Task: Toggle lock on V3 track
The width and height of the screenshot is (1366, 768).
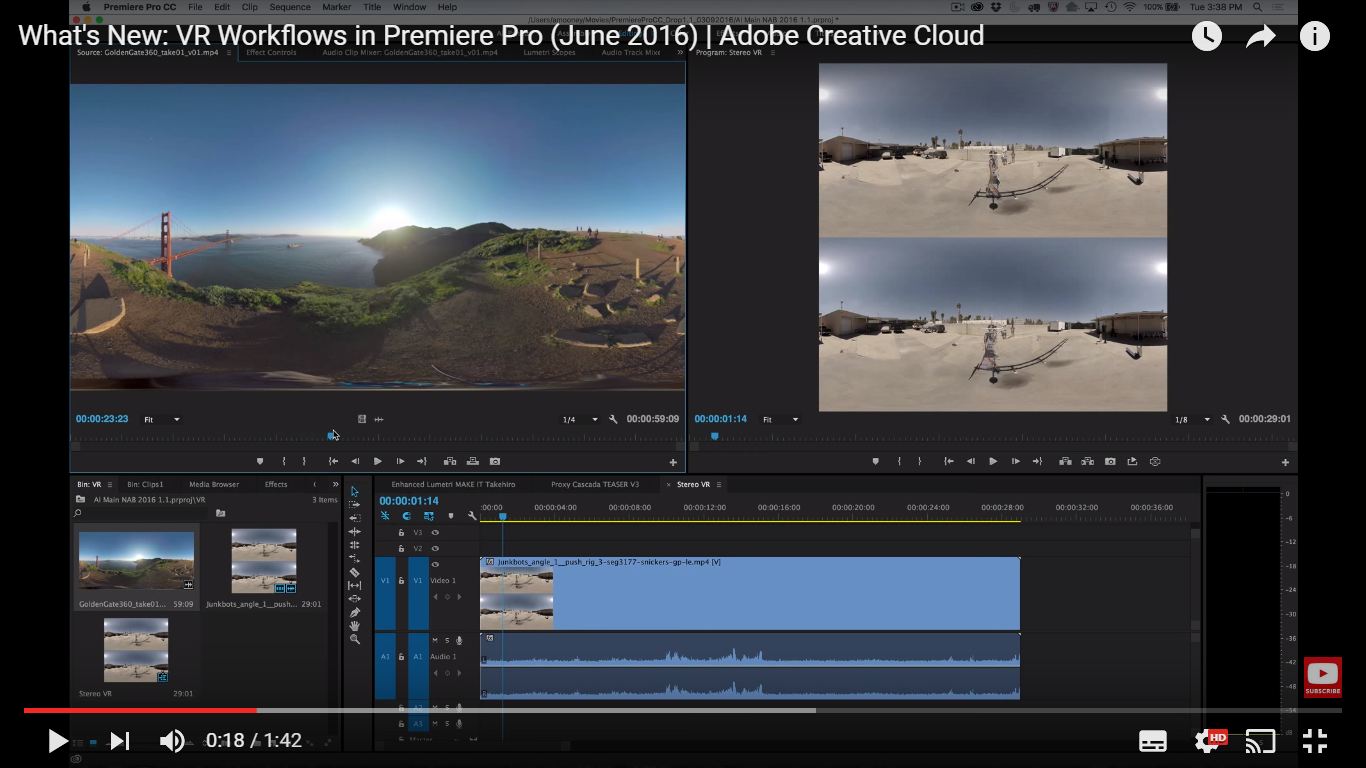Action: (x=402, y=532)
